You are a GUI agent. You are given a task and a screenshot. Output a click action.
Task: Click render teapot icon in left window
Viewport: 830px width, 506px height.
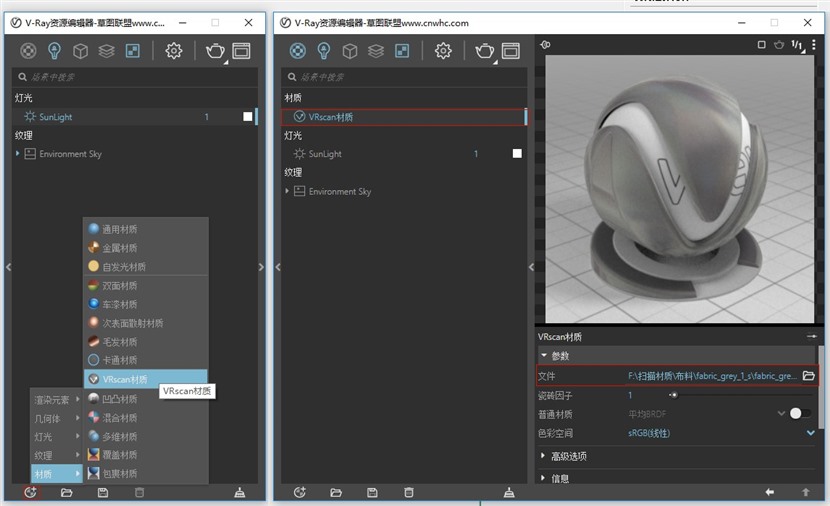tap(215, 51)
